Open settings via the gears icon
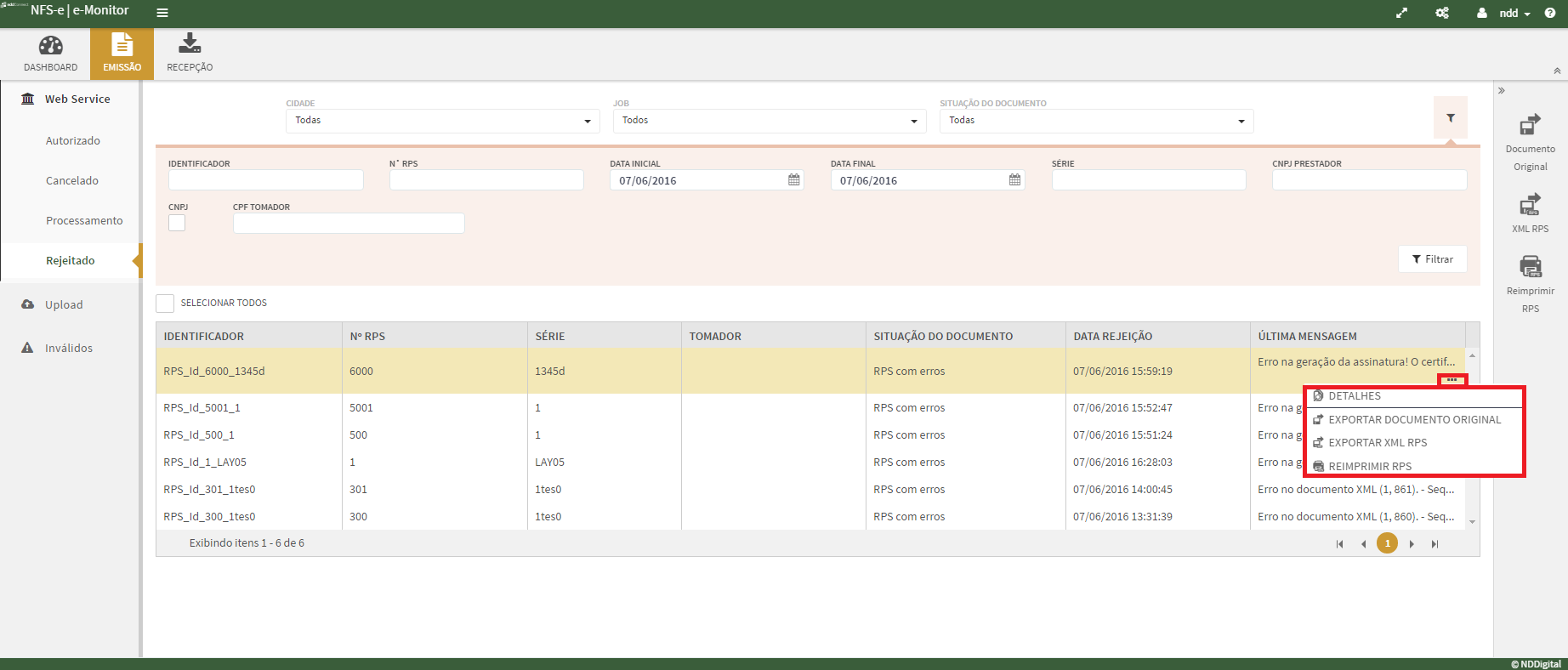The height and width of the screenshot is (670, 1568). click(x=1442, y=13)
